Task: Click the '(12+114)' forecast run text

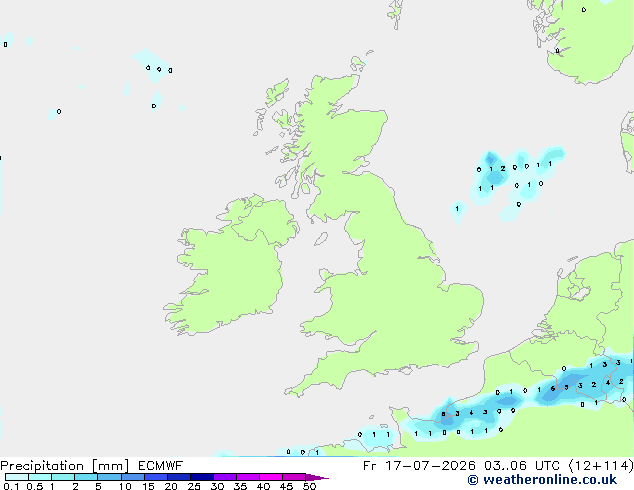Action: (601, 466)
